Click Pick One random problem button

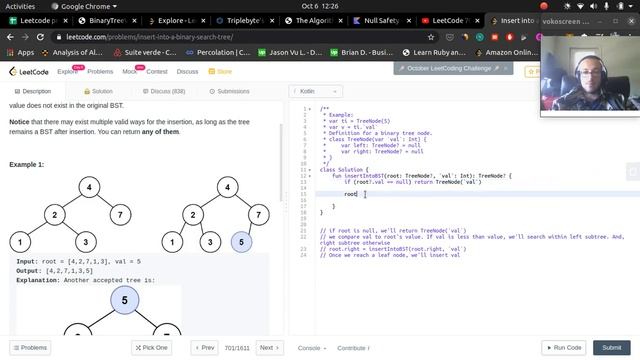point(151,348)
